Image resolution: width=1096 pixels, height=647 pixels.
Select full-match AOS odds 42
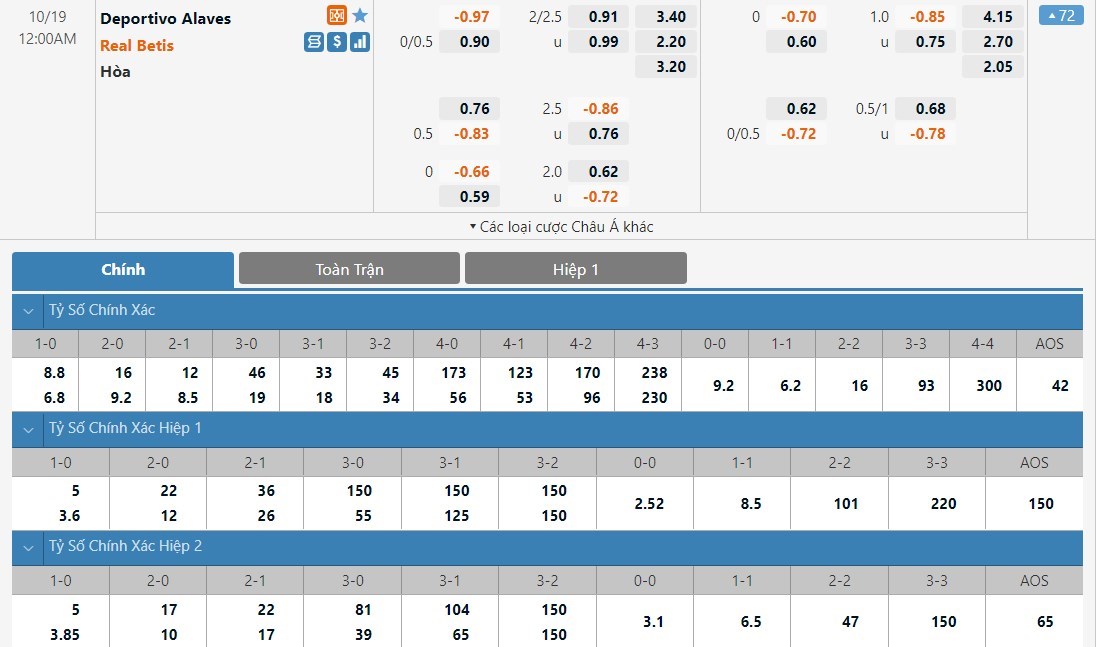pos(1049,385)
